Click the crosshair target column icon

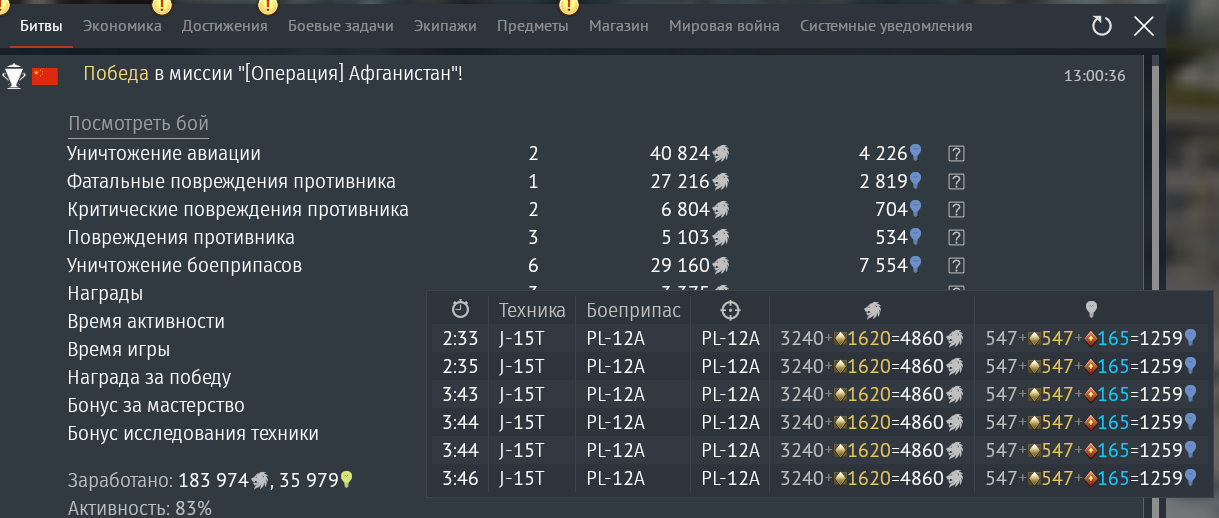pyautogui.click(x=730, y=309)
